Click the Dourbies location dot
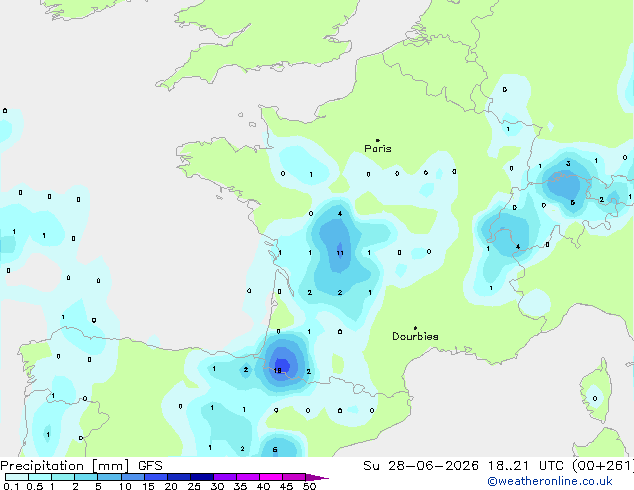This screenshot has height=490, width=634. pyautogui.click(x=415, y=328)
